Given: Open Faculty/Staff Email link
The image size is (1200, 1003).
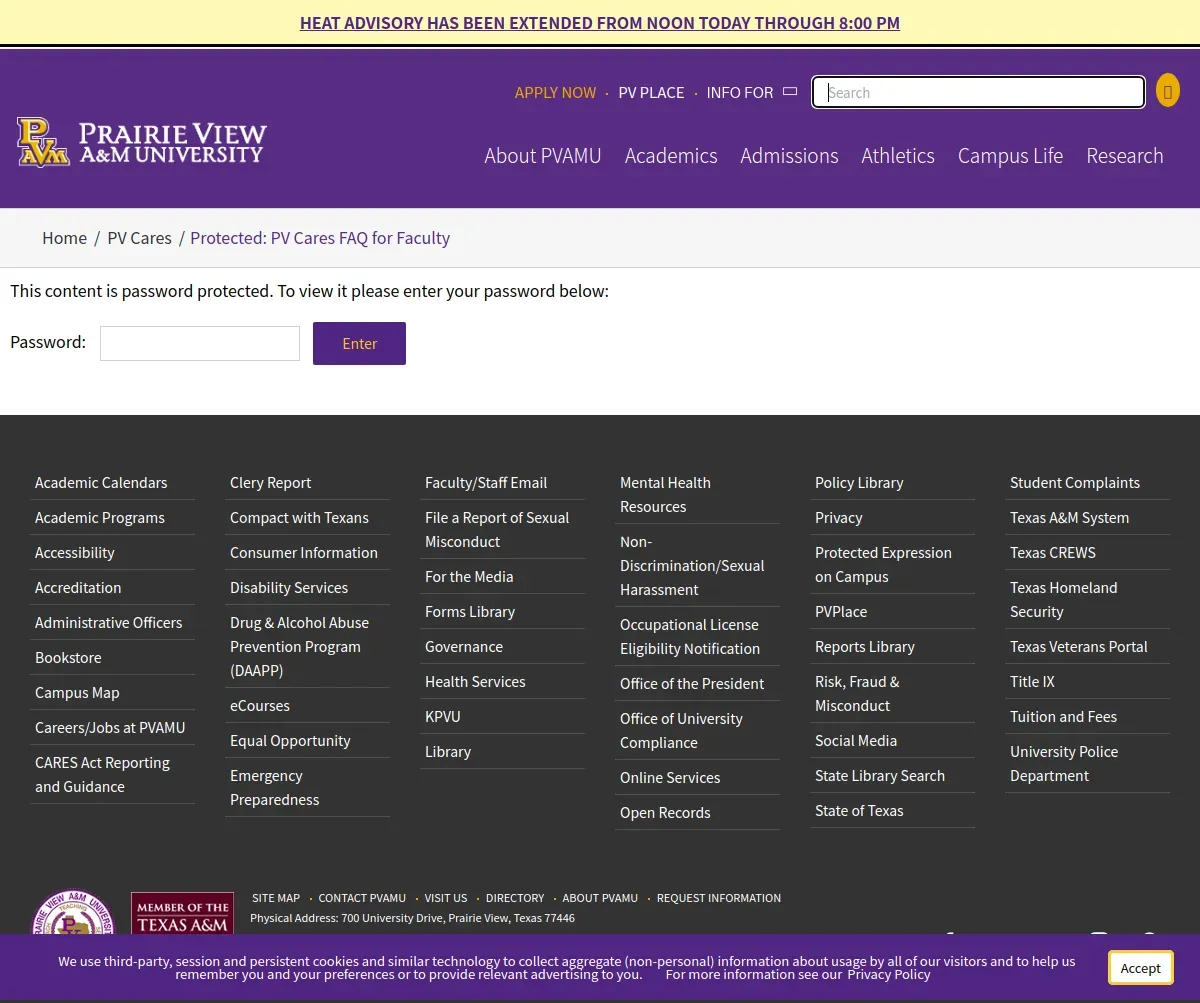Looking at the screenshot, I should click(486, 482).
